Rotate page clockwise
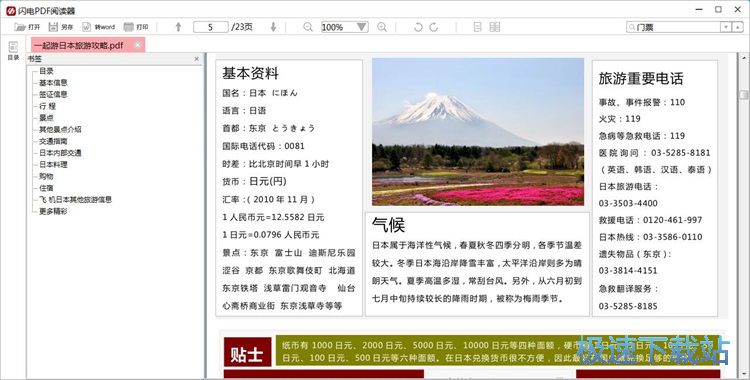 pyautogui.click(x=434, y=27)
